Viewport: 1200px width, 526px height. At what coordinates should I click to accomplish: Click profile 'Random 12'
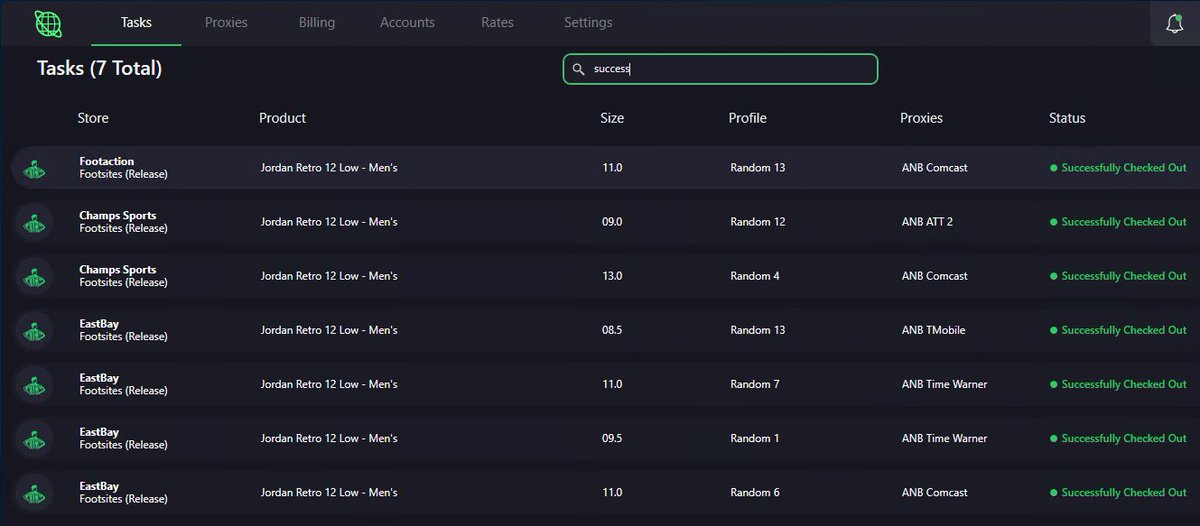click(x=758, y=222)
